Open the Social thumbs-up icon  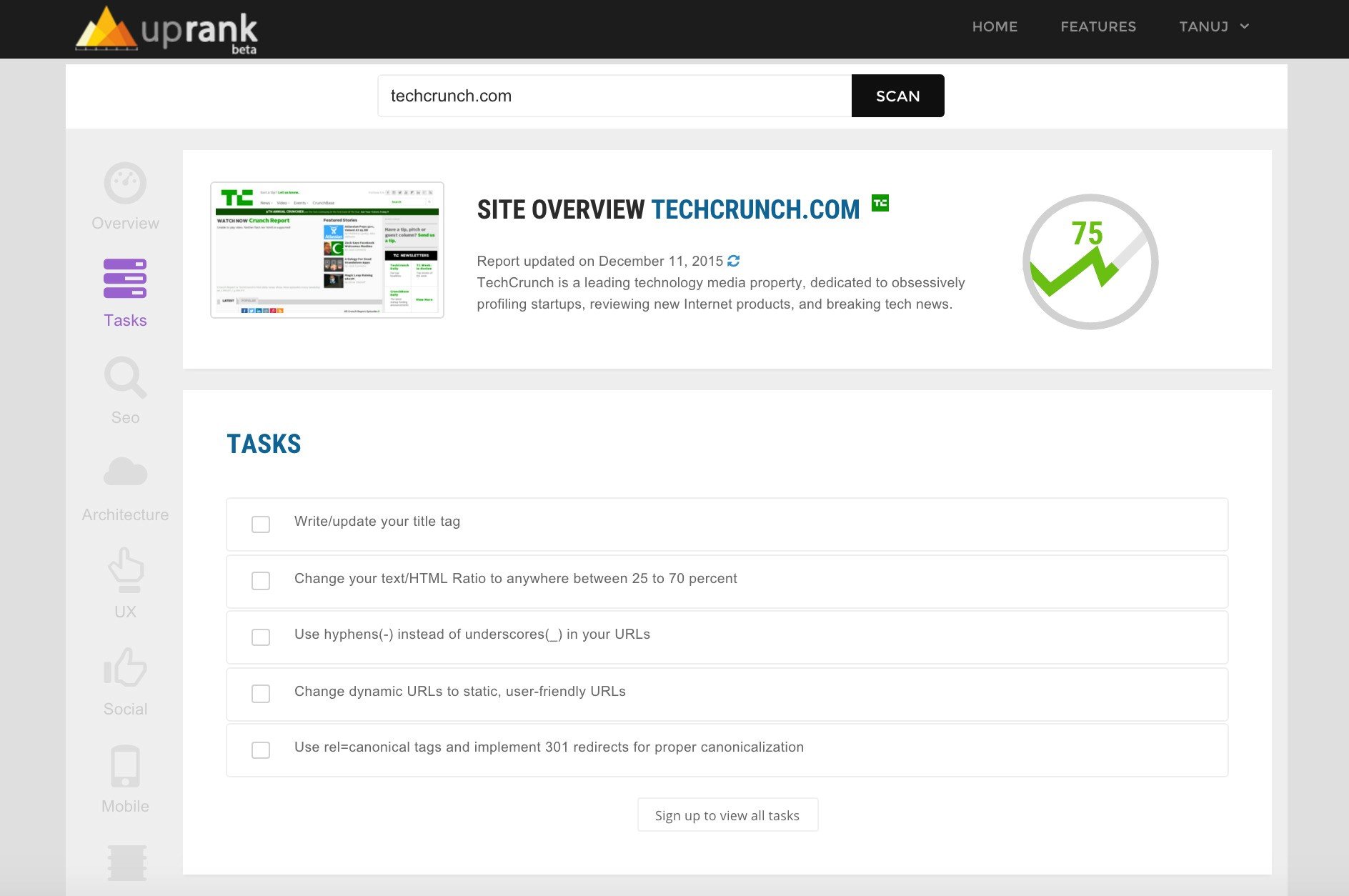pos(125,667)
